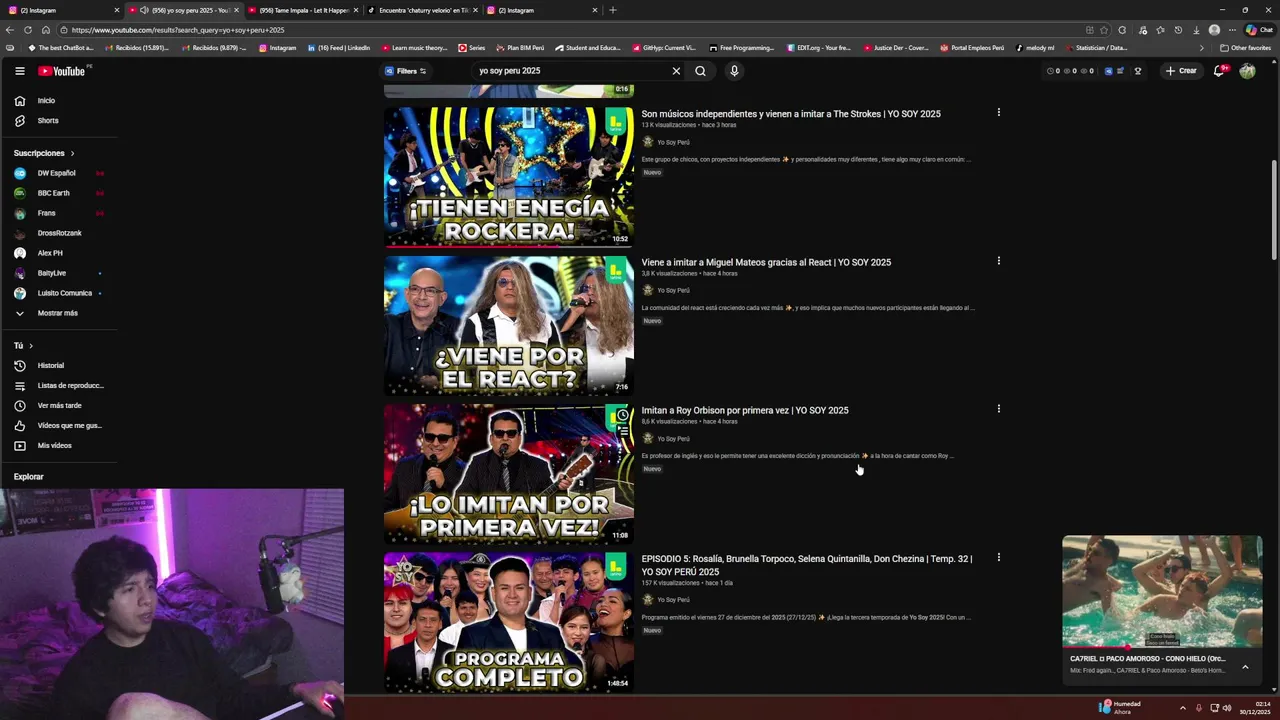Screen dimensions: 1280x720
Task: Click the CA7RIEL miniplayer video
Action: click(1162, 591)
